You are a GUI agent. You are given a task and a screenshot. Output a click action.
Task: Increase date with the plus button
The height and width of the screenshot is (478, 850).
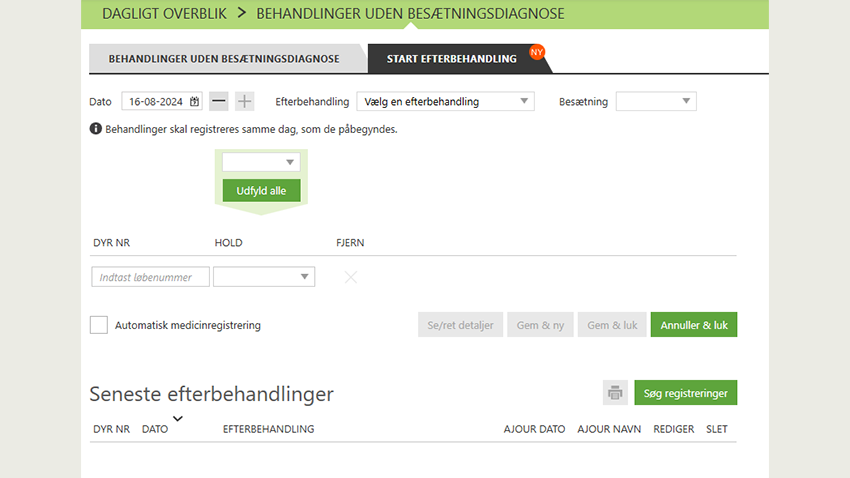click(x=244, y=101)
